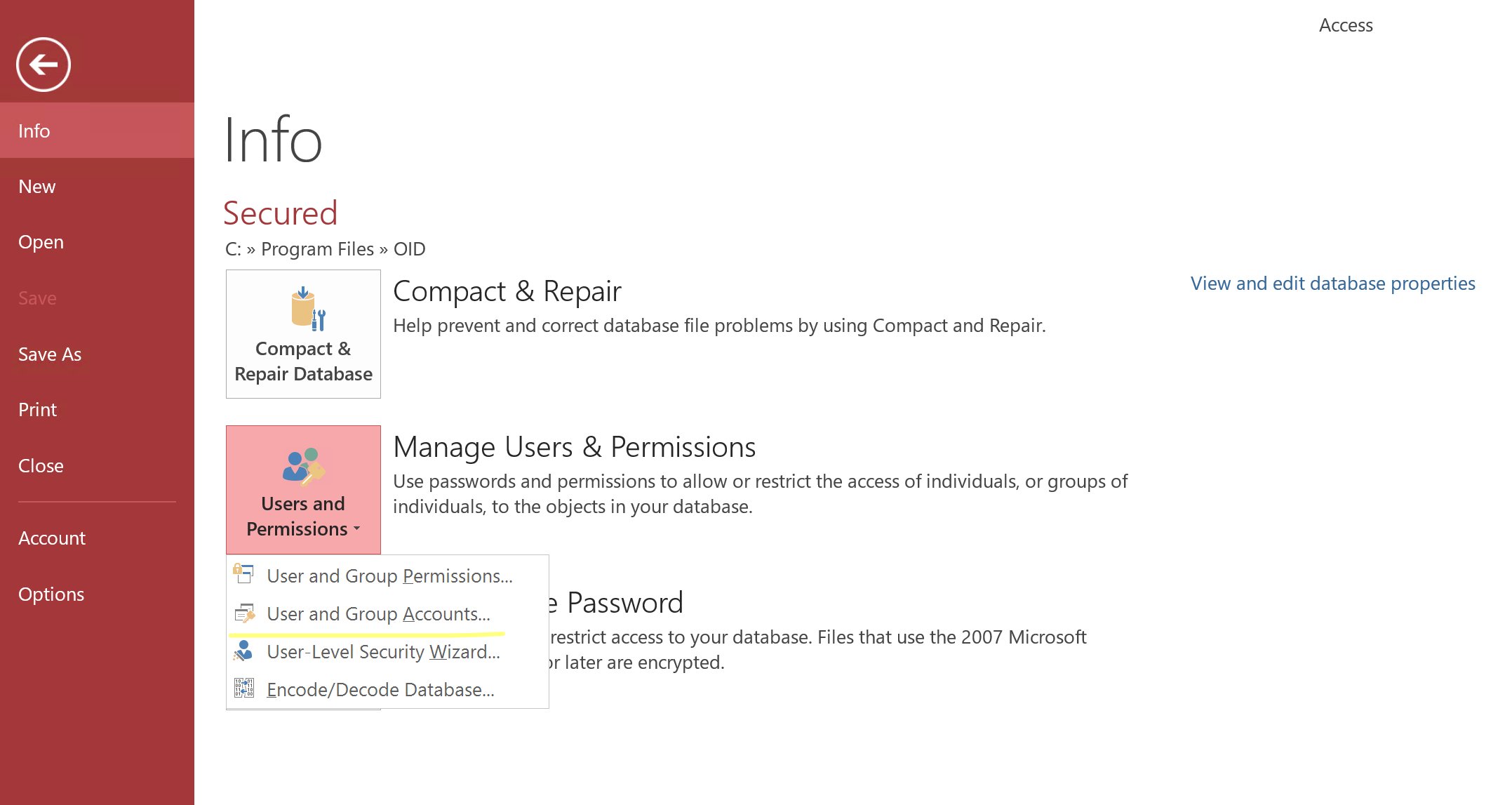Open the New section
Viewport: 1512px width, 805px height.
(36, 186)
